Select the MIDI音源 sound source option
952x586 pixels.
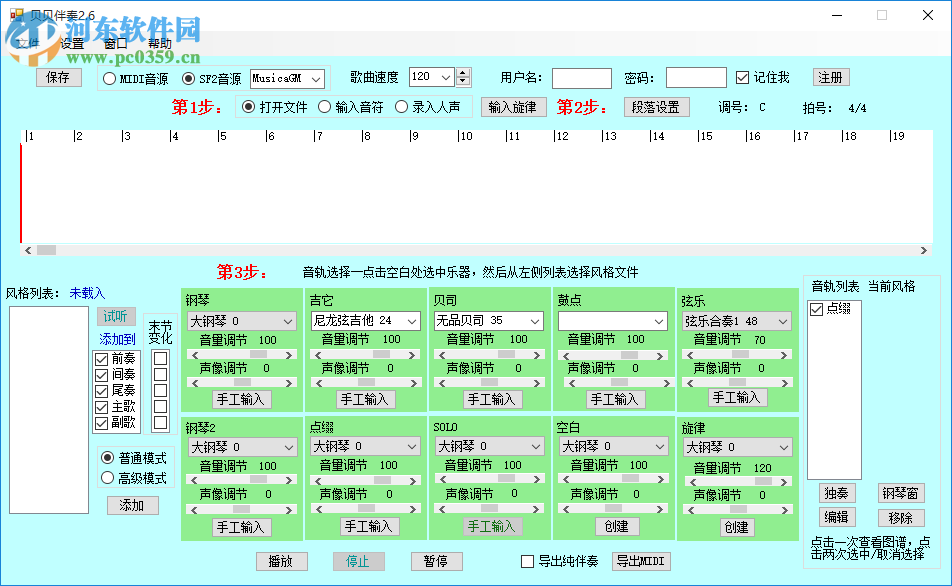coord(110,80)
